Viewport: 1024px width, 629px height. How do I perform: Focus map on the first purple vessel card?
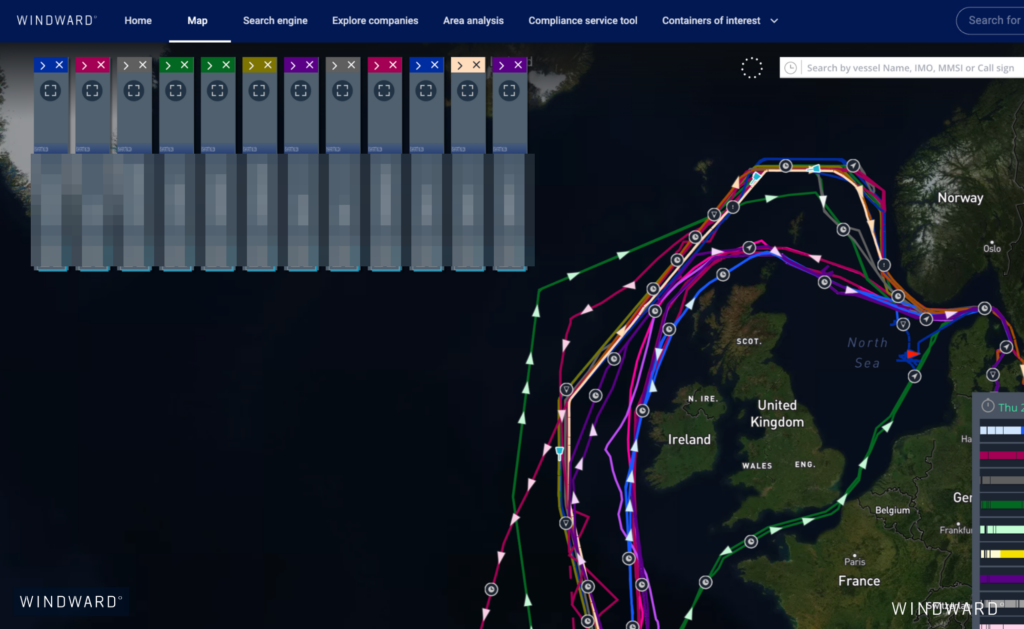point(301,91)
